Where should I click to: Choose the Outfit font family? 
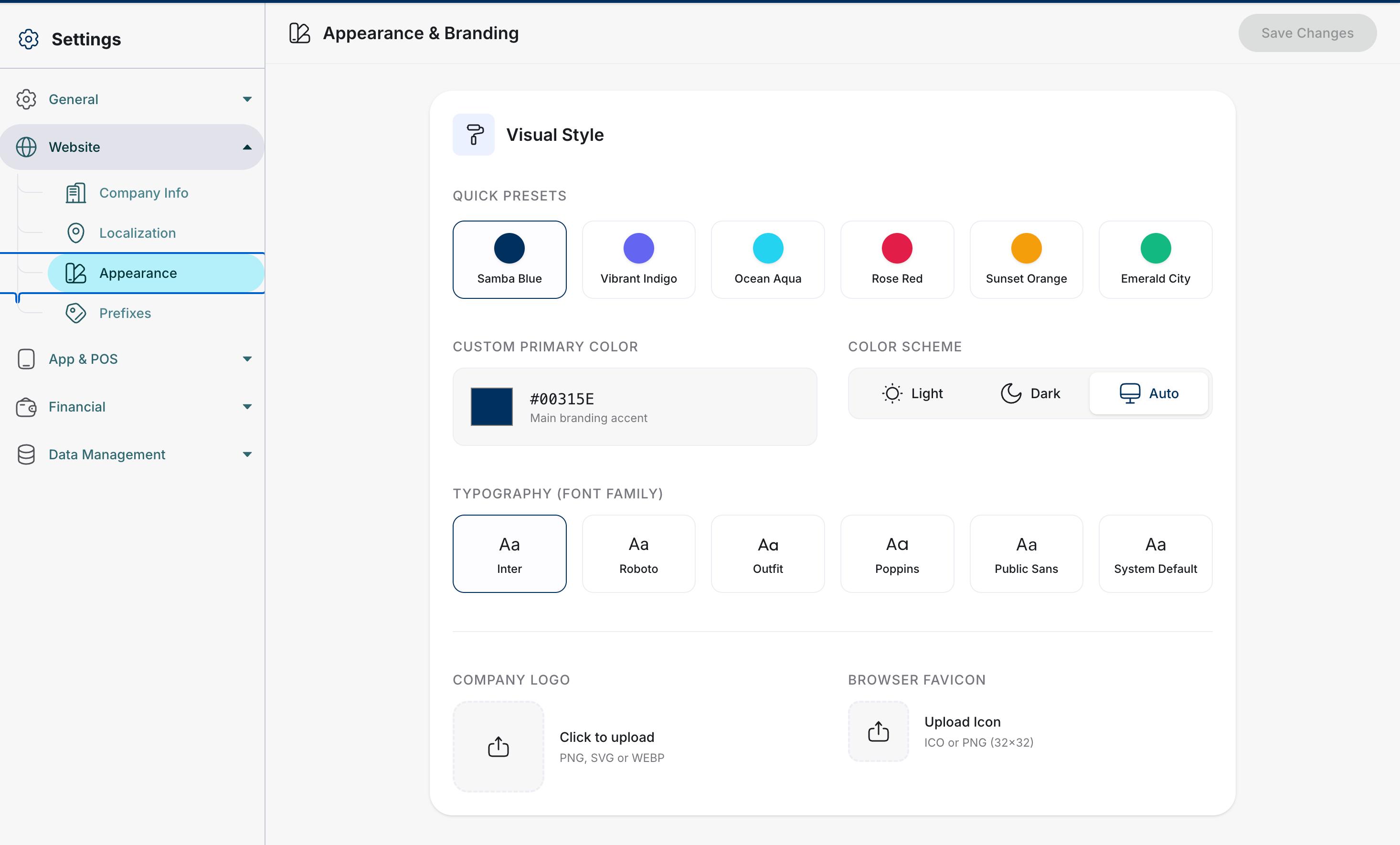click(768, 554)
